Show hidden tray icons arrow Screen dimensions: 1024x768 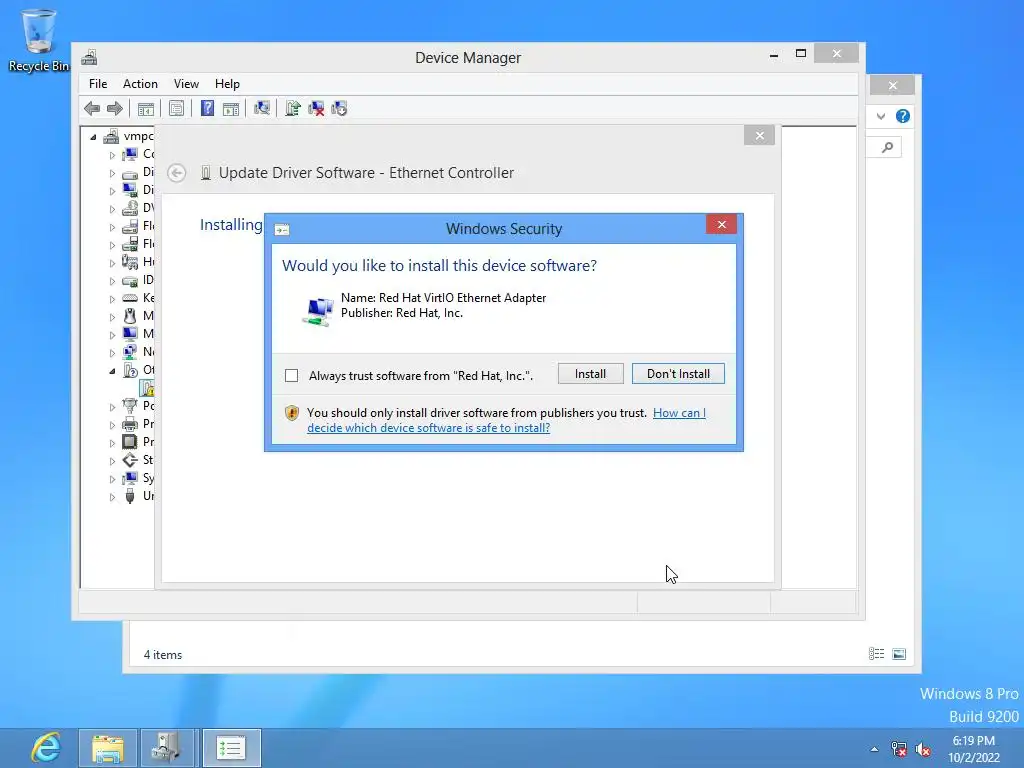pyautogui.click(x=874, y=749)
